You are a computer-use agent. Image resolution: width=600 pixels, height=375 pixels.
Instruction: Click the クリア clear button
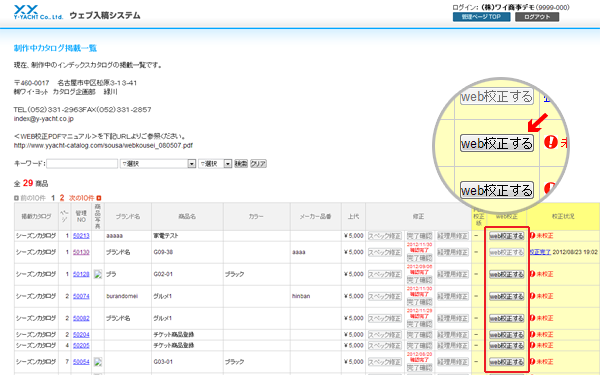258,164
